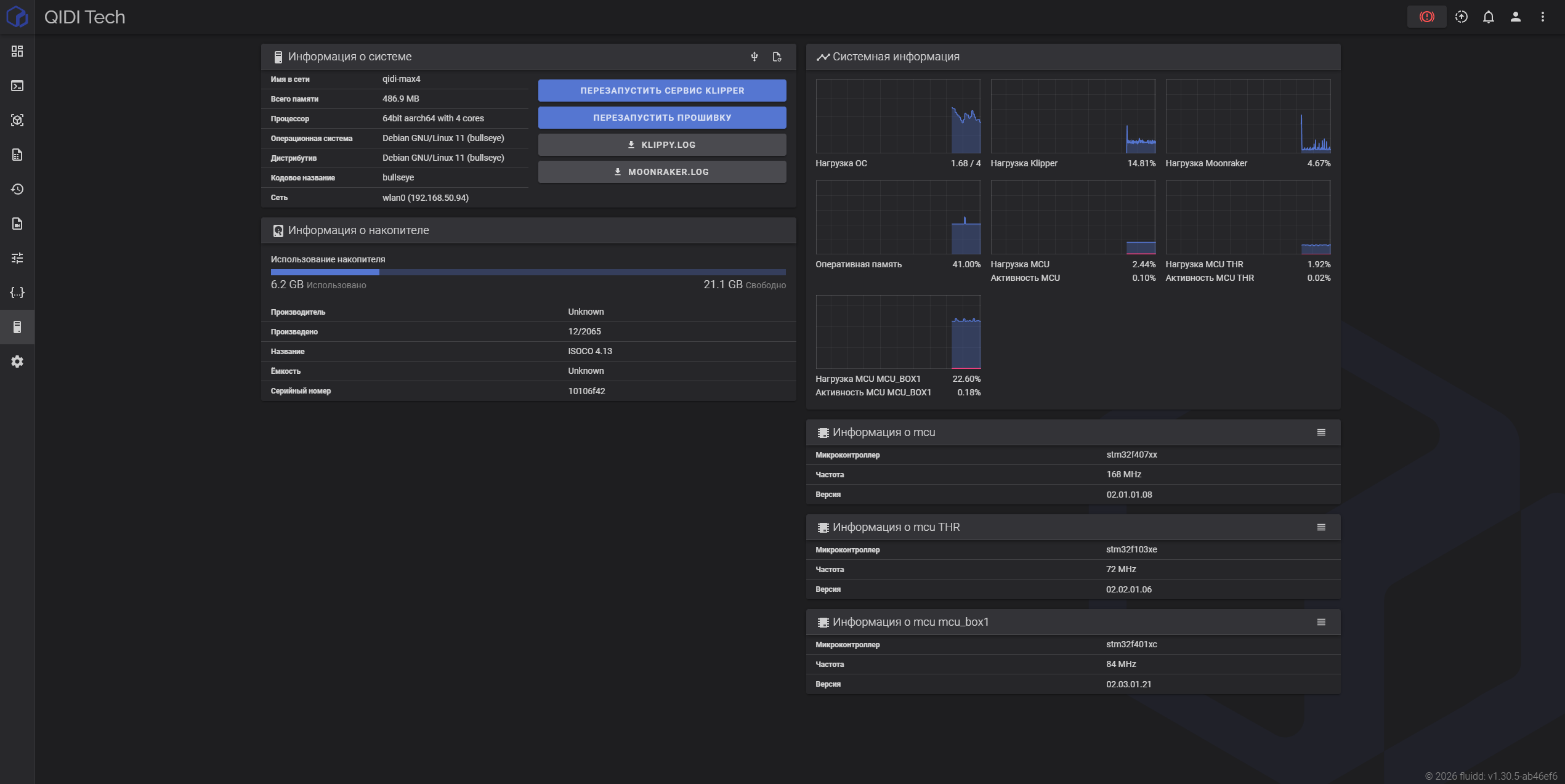Open the Tune sliders icon in sidebar

(17, 258)
